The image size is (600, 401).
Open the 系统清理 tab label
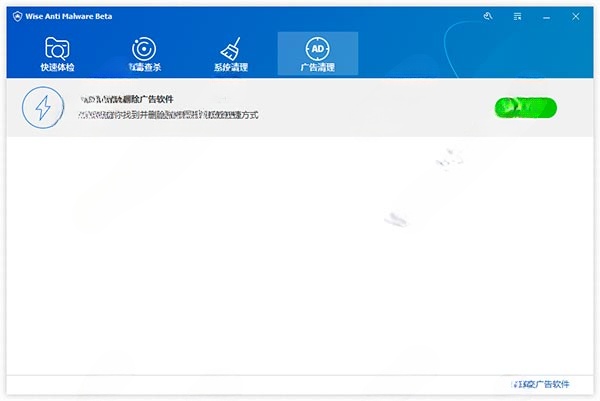[x=231, y=68]
